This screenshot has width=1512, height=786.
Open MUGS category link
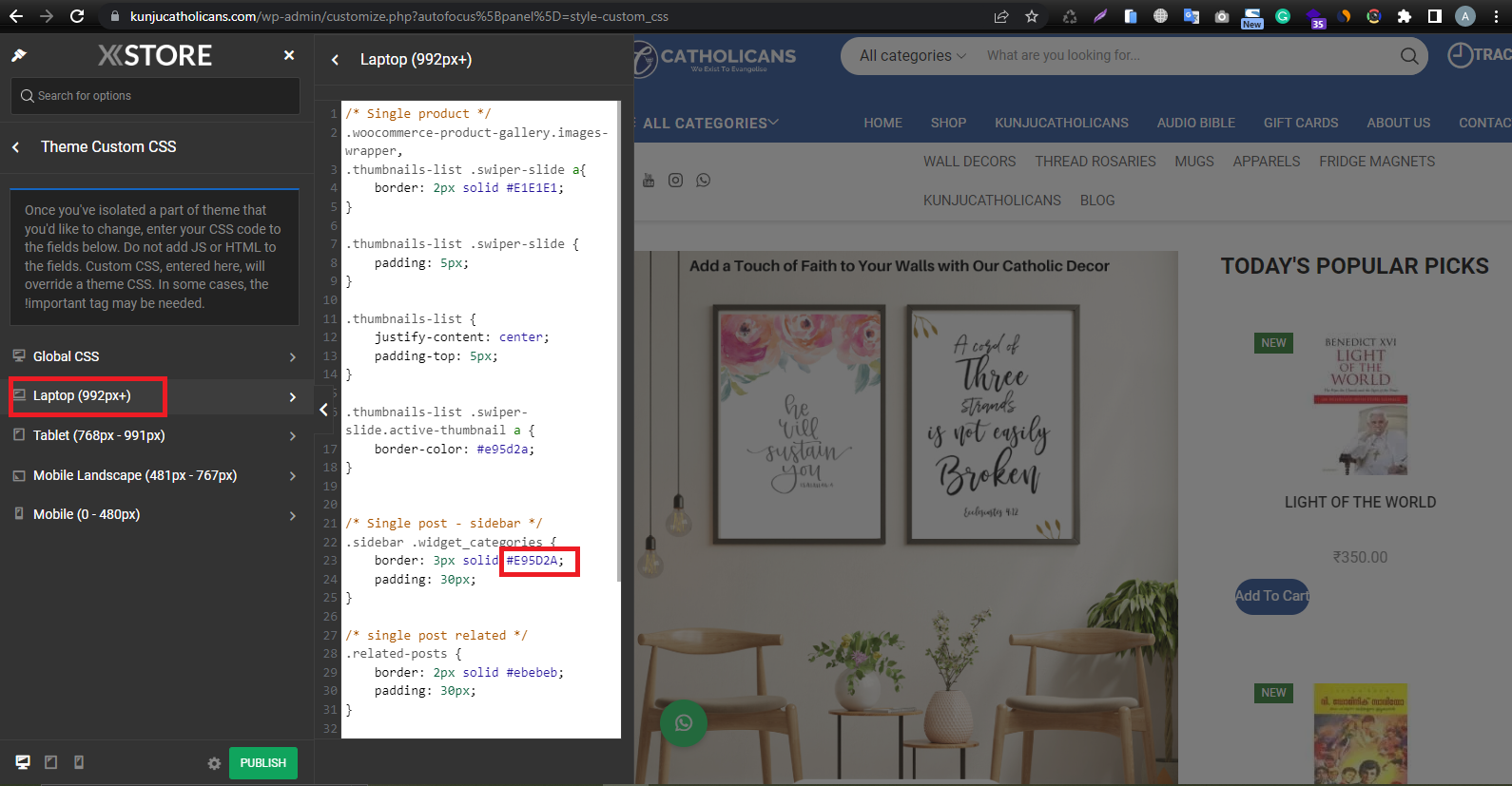point(1194,162)
